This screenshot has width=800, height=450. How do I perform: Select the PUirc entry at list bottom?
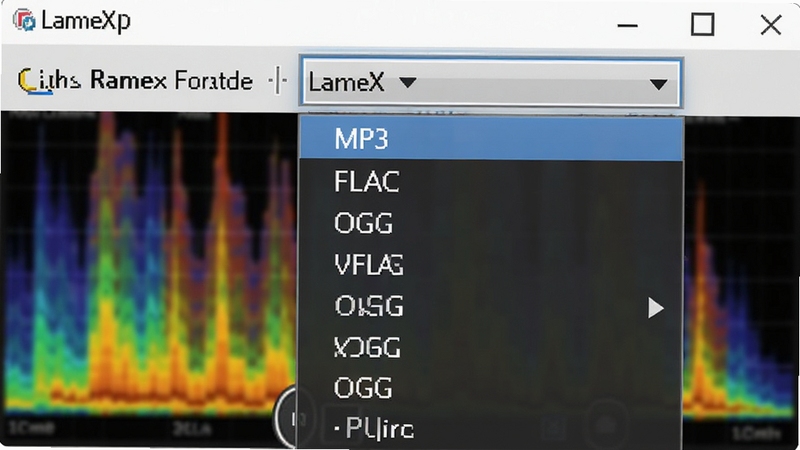(491, 429)
